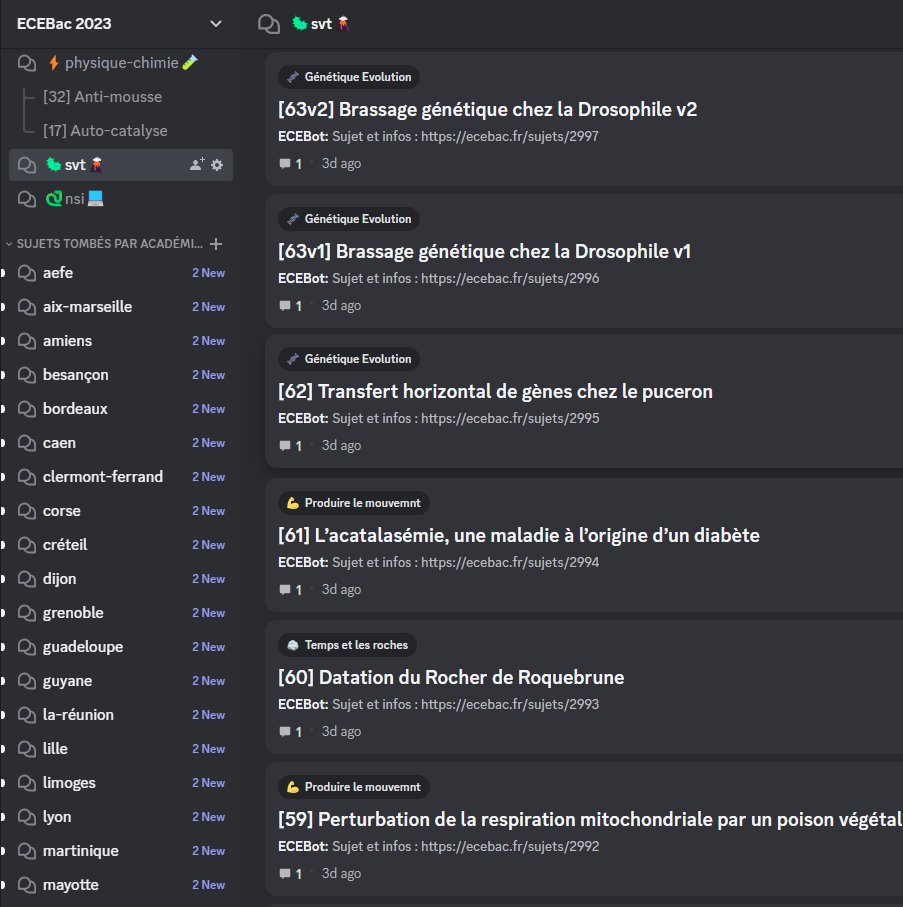Image resolution: width=903 pixels, height=907 pixels.
Task: Open the lyon channel
Action: [x=121, y=817]
